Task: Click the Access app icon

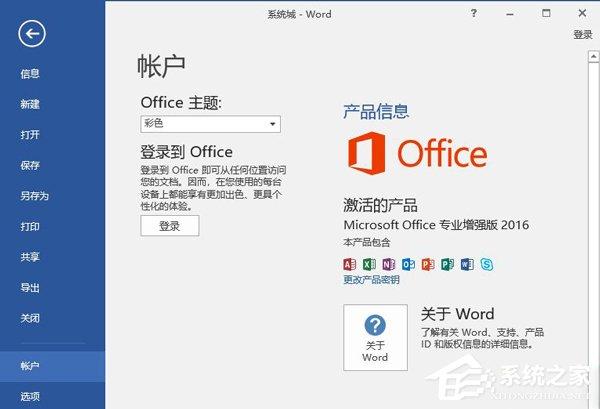Action: [349, 264]
